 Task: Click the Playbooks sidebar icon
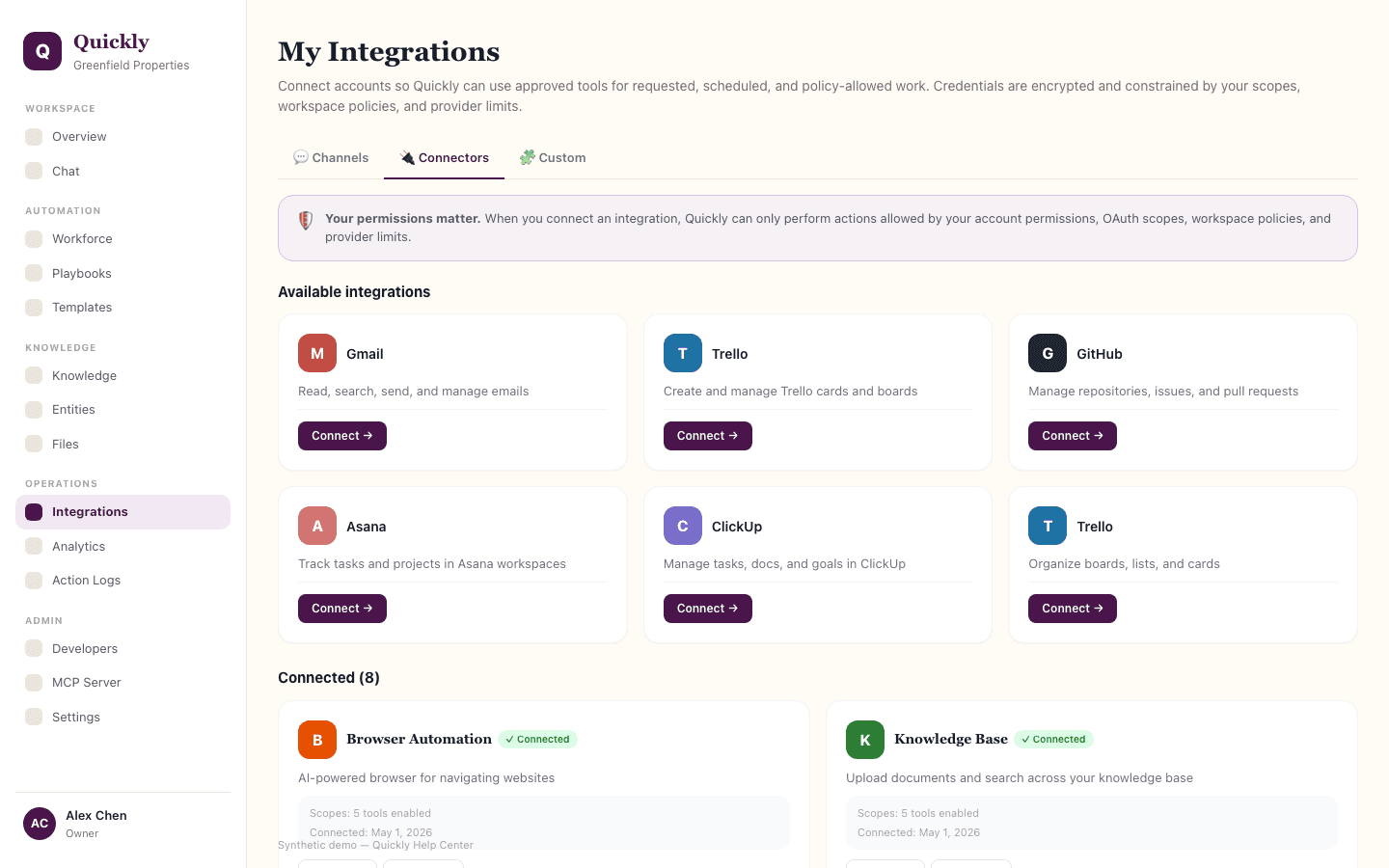34,273
